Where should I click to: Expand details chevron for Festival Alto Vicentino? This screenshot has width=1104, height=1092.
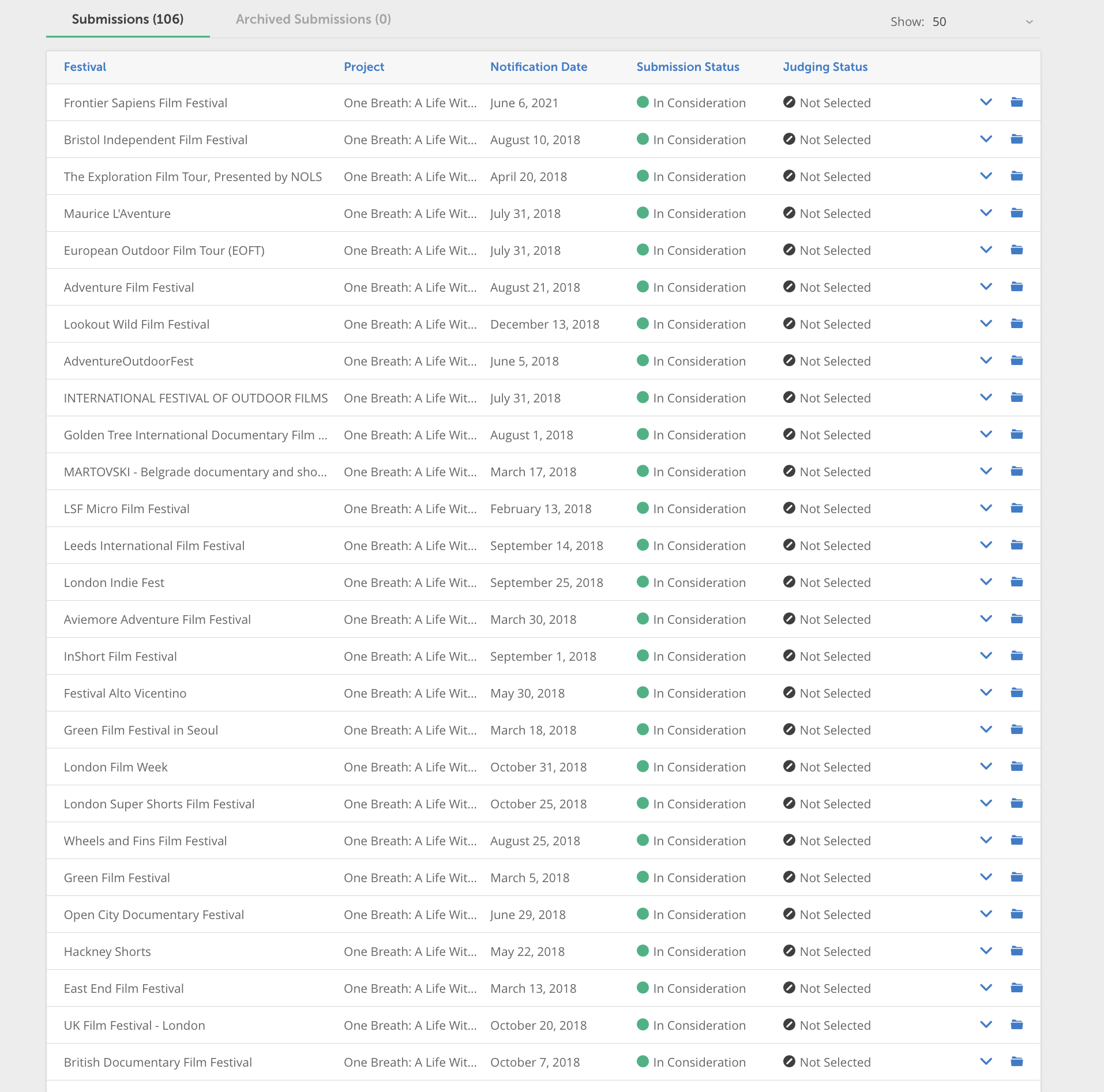986,692
